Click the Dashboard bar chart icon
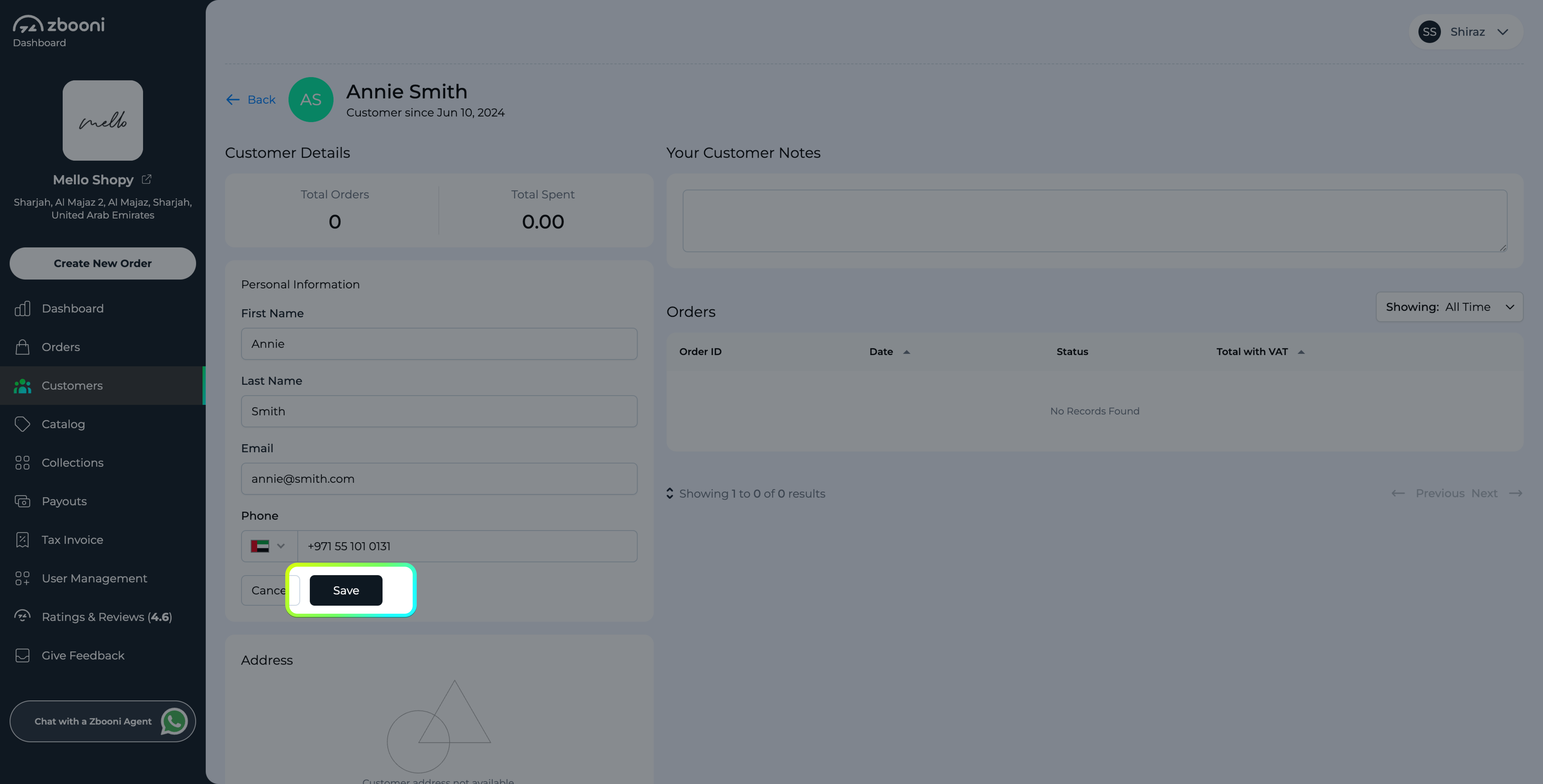This screenshot has height=784, width=1543. click(x=22, y=308)
